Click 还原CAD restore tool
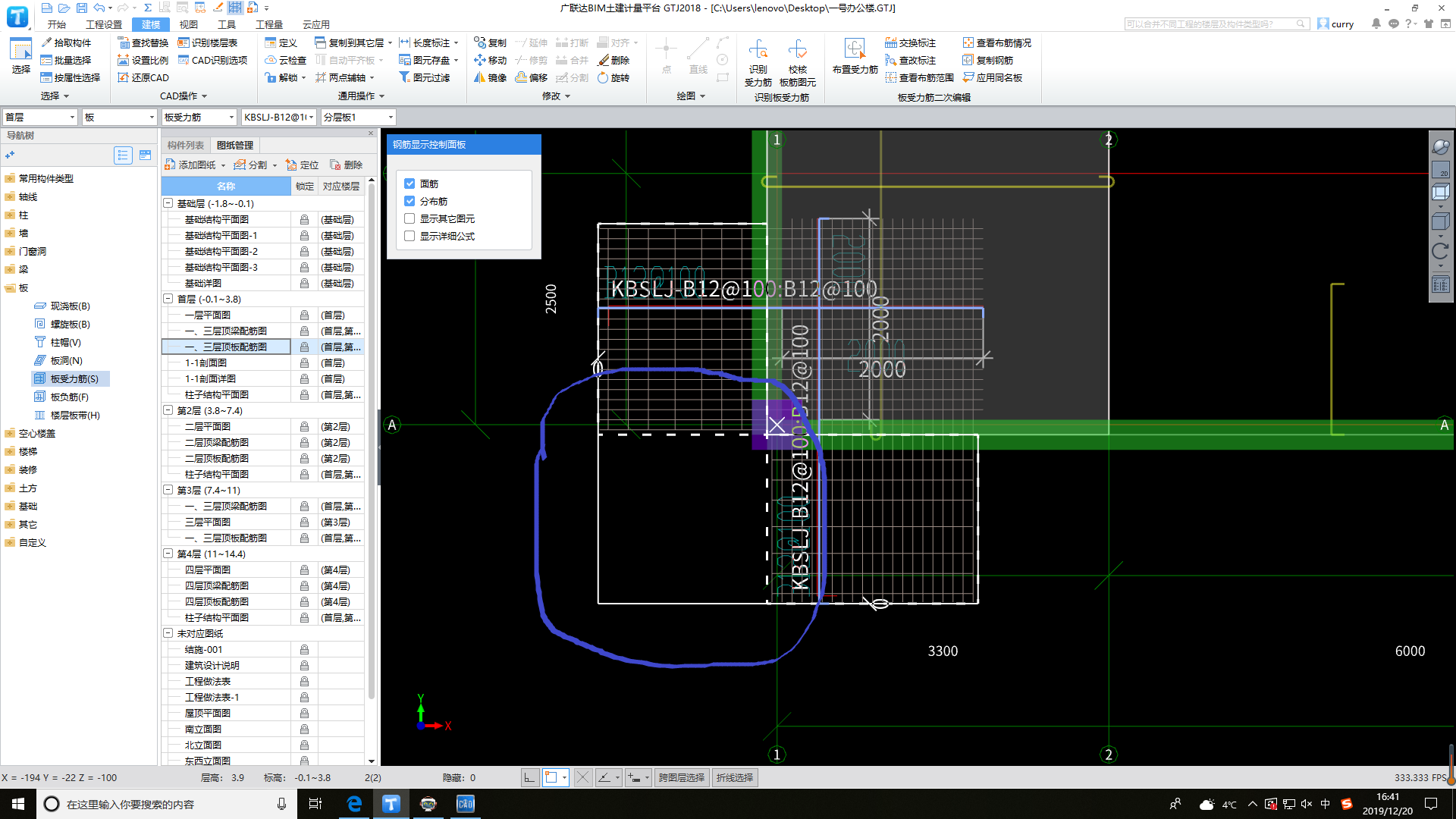This screenshot has width=1456, height=819. tap(143, 77)
